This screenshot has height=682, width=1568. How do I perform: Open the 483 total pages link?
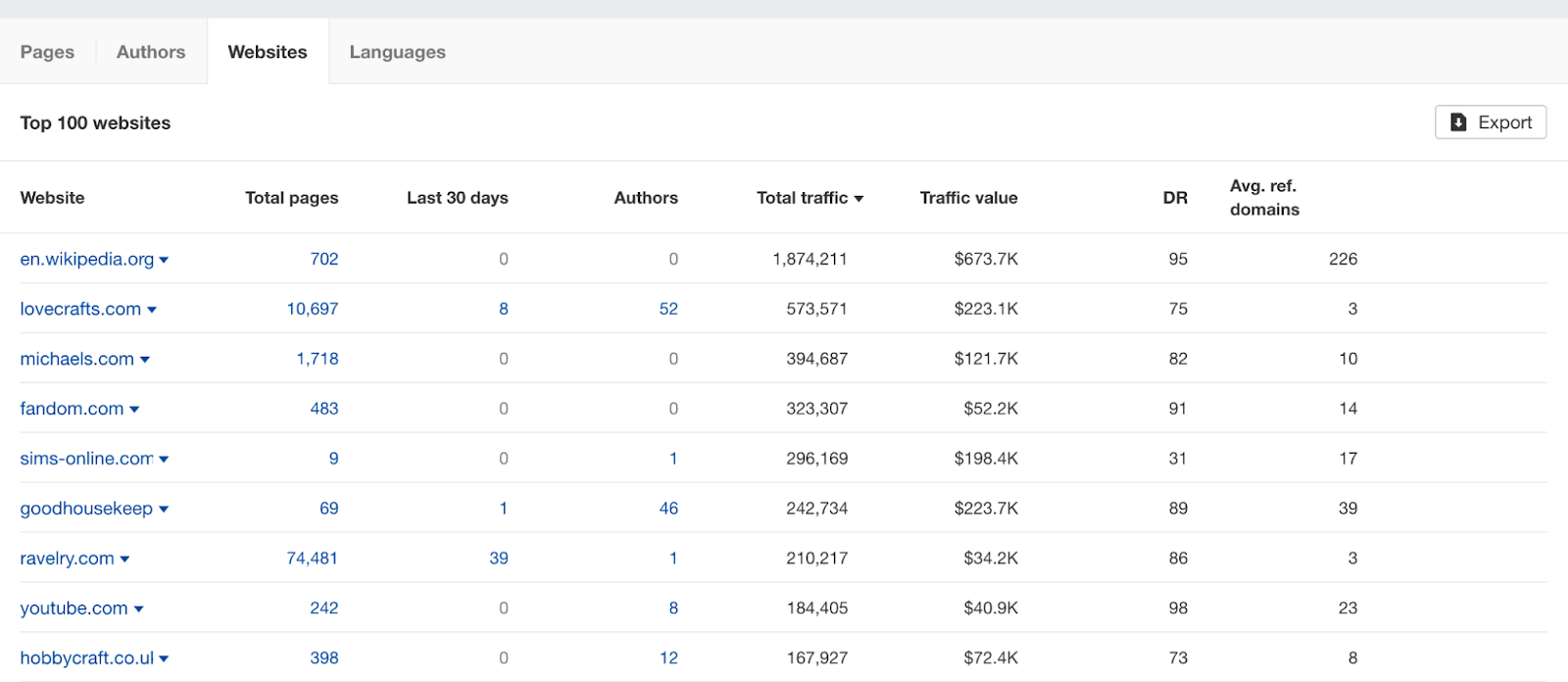tap(324, 409)
